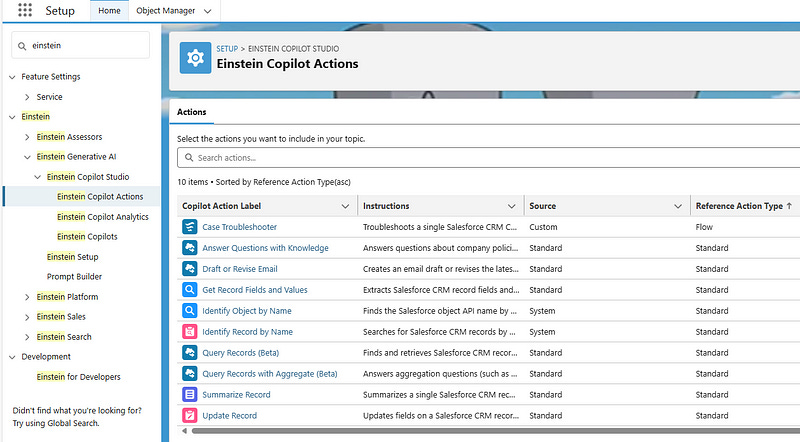The height and width of the screenshot is (442, 800).
Task: Click the Query Records with Aggregate icon
Action: (190, 373)
